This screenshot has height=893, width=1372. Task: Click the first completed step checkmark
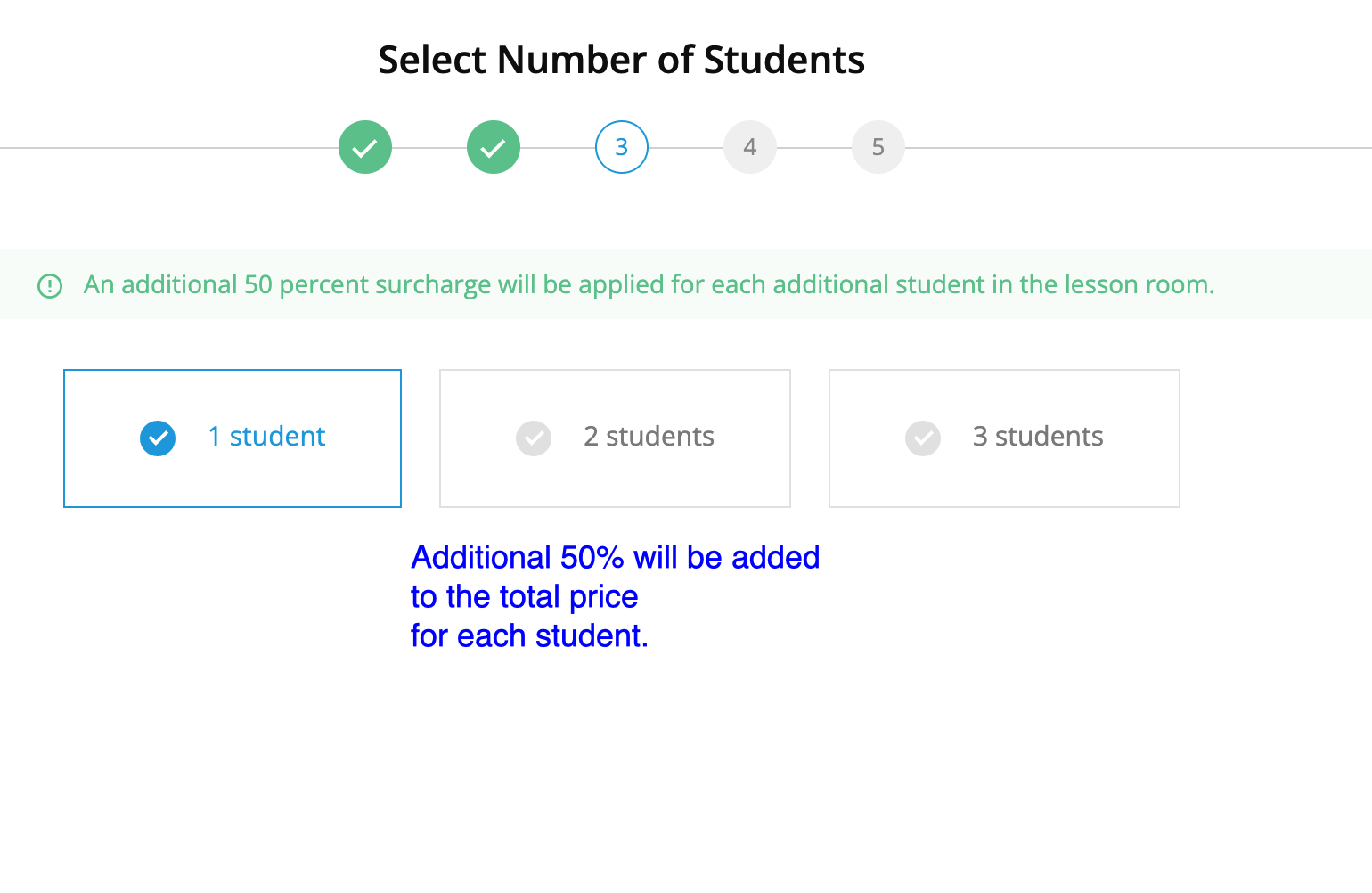[x=365, y=147]
